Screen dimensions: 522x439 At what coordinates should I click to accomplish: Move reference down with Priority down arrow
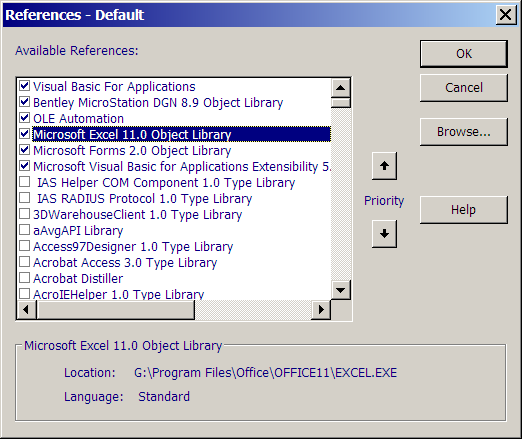click(x=384, y=234)
